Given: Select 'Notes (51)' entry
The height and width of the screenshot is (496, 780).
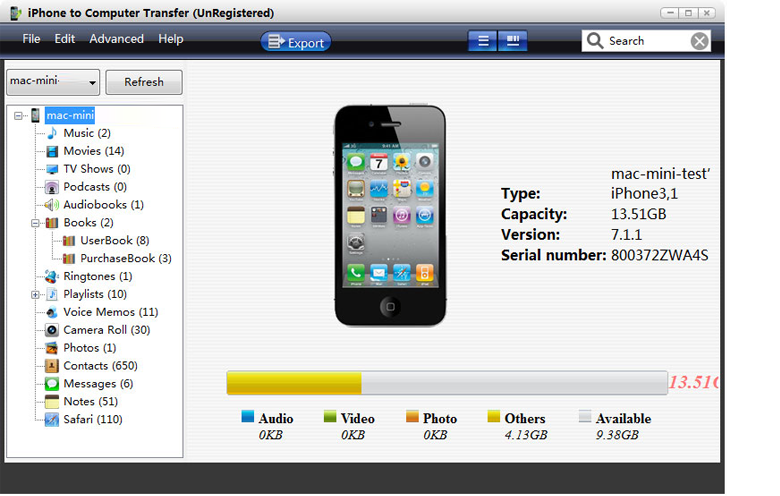Looking at the screenshot, I should 91,402.
